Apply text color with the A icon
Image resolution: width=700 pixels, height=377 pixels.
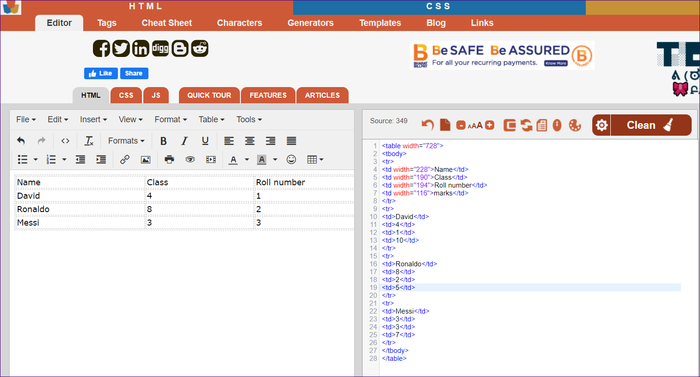click(x=233, y=159)
